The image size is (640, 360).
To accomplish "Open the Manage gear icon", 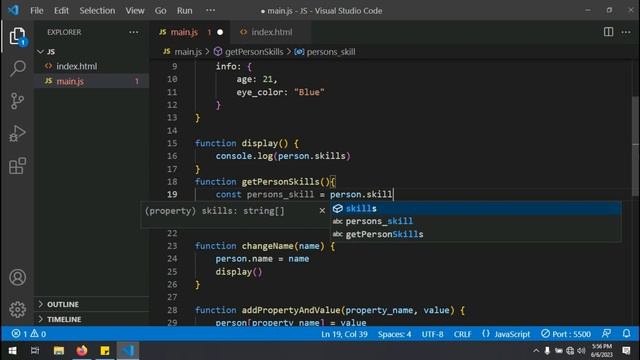I will (17, 310).
